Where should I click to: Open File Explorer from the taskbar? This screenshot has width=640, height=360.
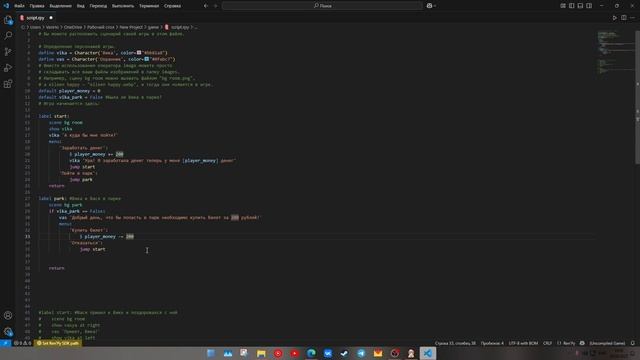point(261,353)
